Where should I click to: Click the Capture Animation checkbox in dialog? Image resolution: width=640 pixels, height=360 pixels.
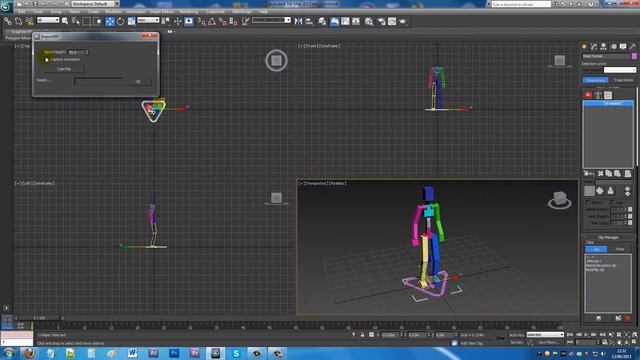pos(46,60)
